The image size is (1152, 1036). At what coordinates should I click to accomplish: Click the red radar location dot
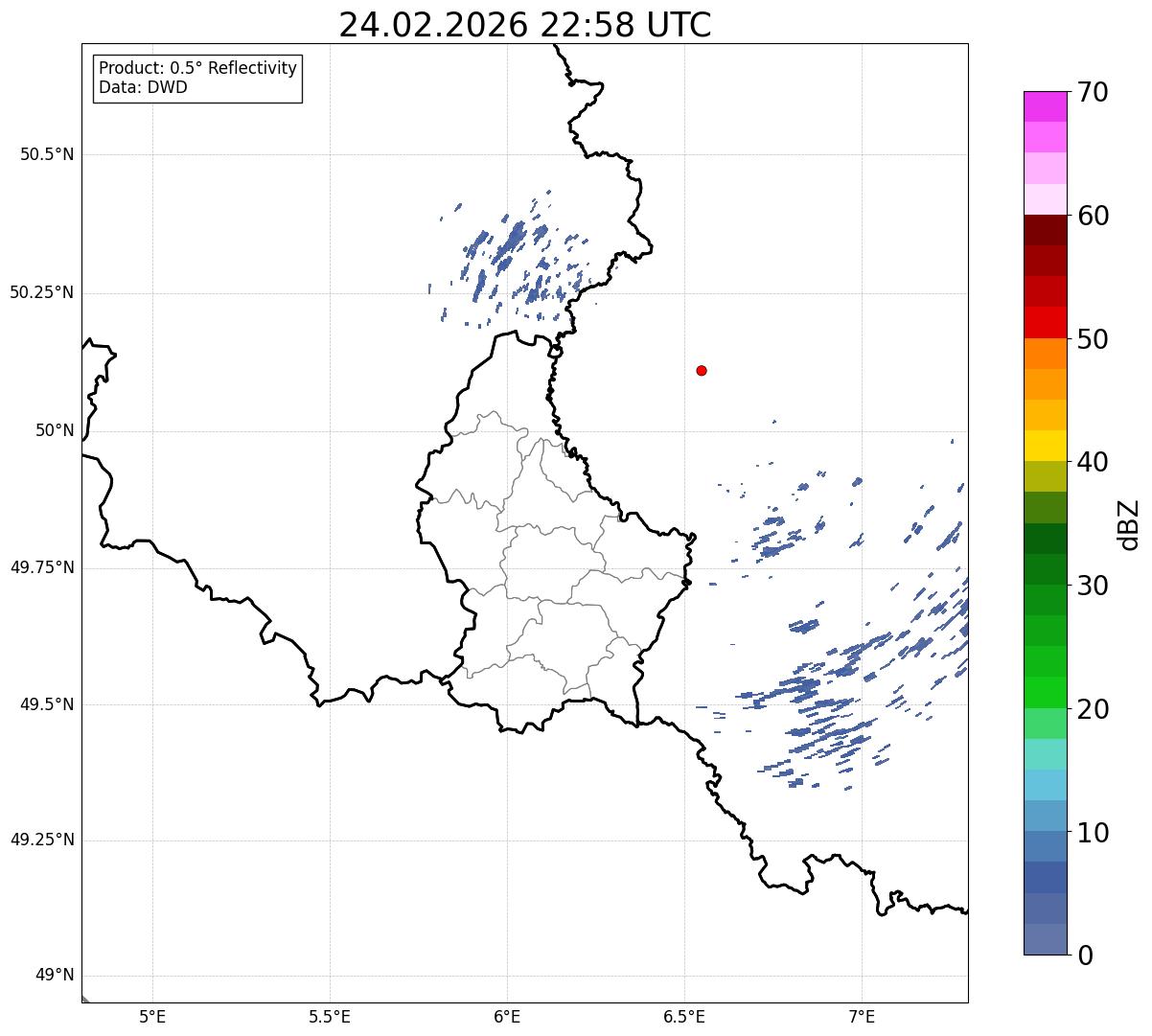tap(702, 370)
